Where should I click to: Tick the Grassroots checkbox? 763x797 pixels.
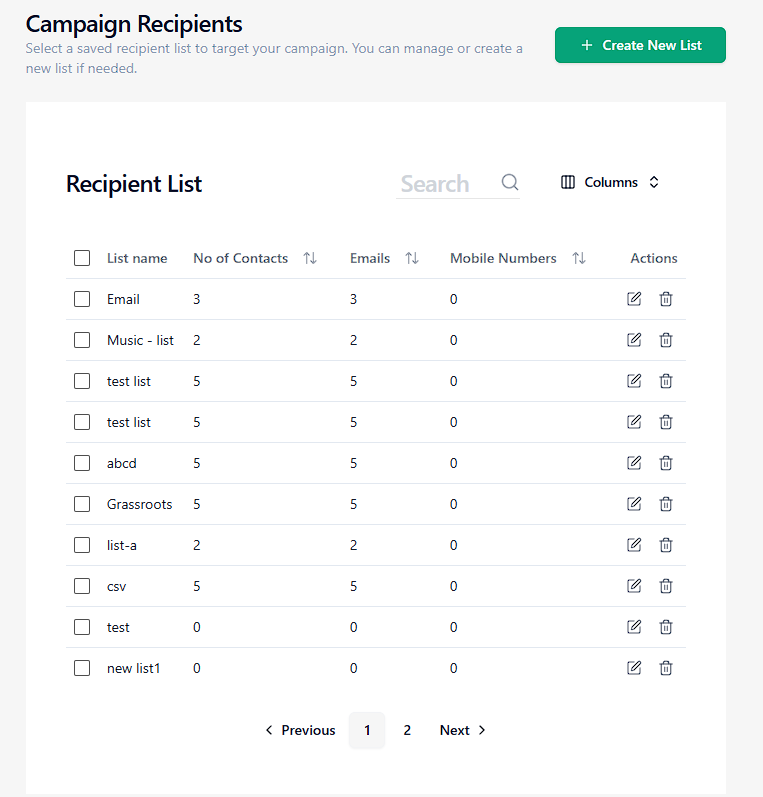pyautogui.click(x=82, y=504)
